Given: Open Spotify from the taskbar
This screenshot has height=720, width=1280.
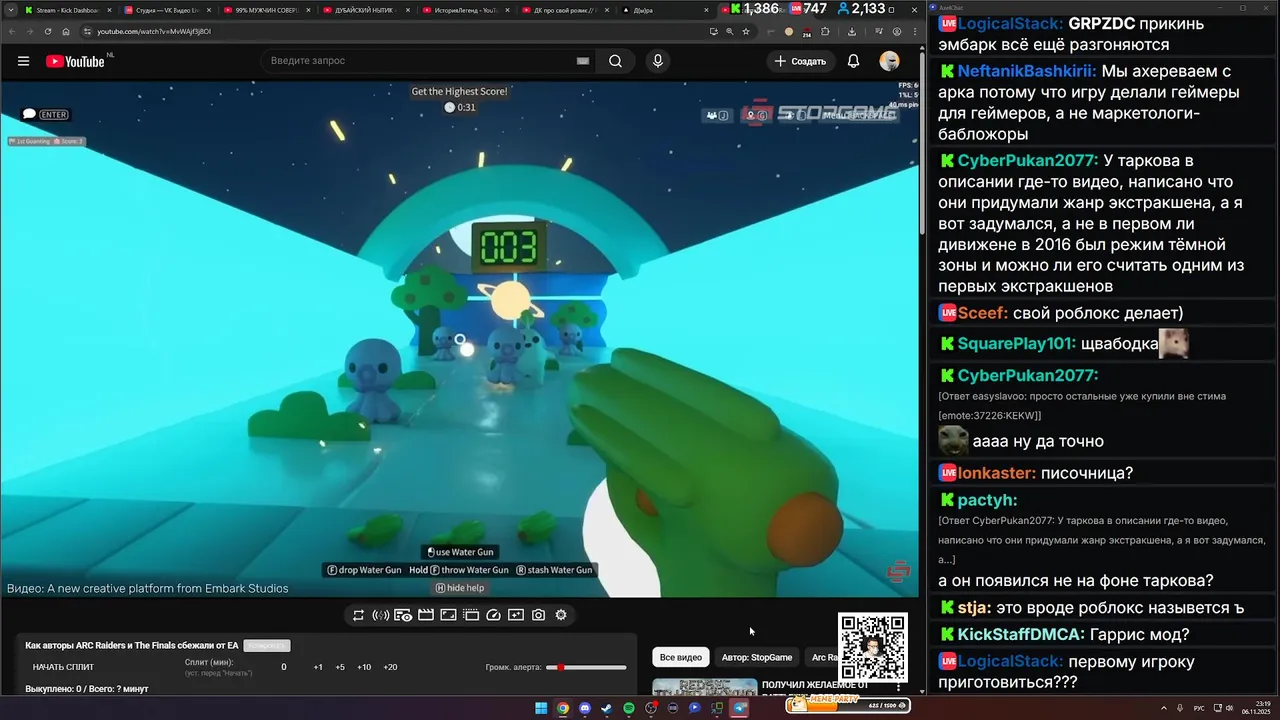Looking at the screenshot, I should (x=629, y=708).
